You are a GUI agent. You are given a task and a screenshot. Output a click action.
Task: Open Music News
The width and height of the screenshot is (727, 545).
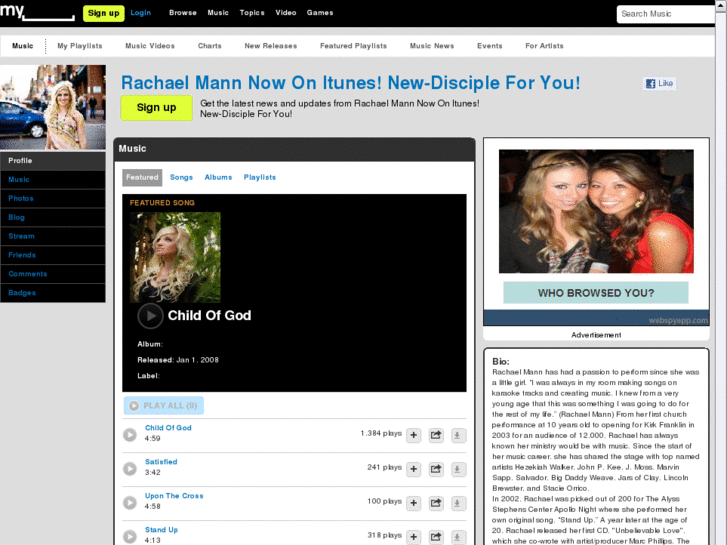(432, 46)
